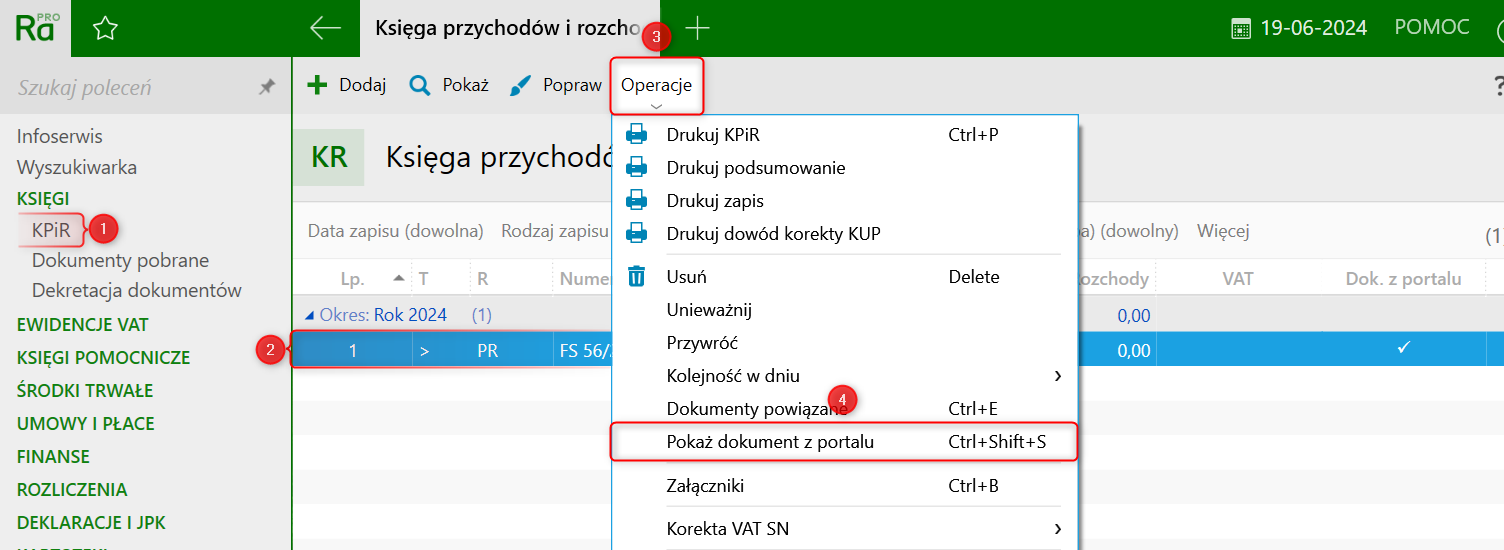Choose Drukuj zapis menu entry
Viewport: 1504px width, 550px height.
(844, 200)
